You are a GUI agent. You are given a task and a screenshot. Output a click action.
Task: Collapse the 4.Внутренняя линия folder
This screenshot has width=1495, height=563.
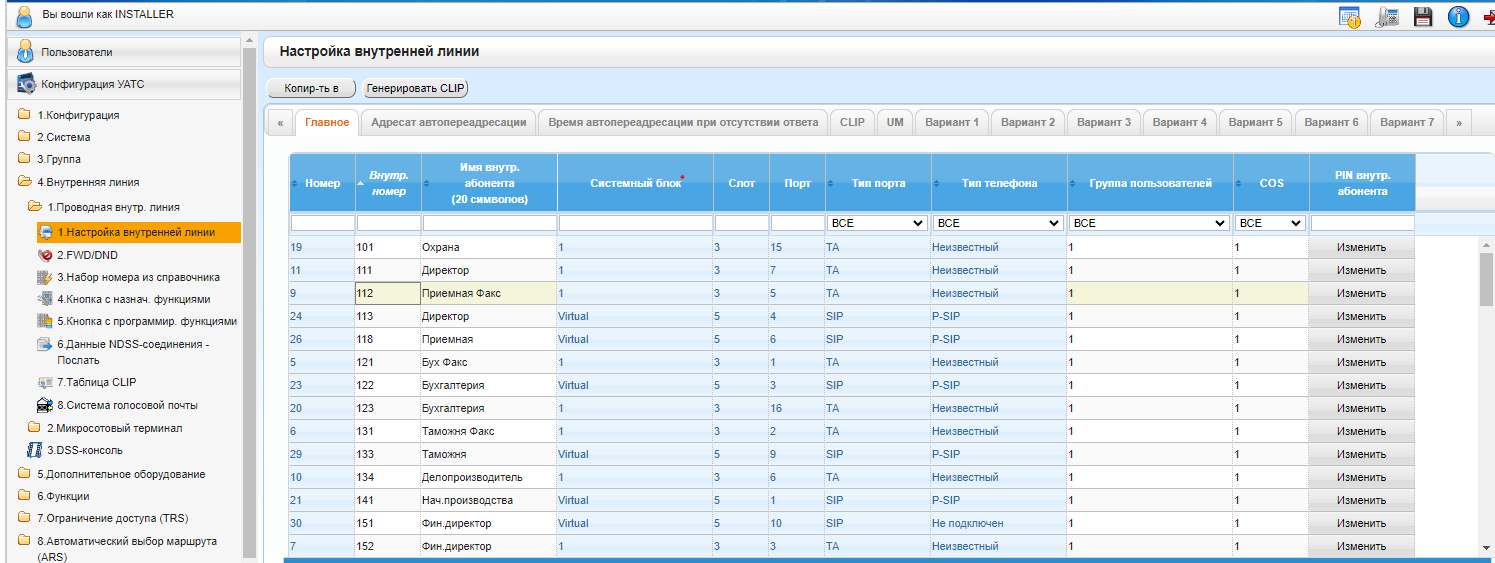click(24, 182)
